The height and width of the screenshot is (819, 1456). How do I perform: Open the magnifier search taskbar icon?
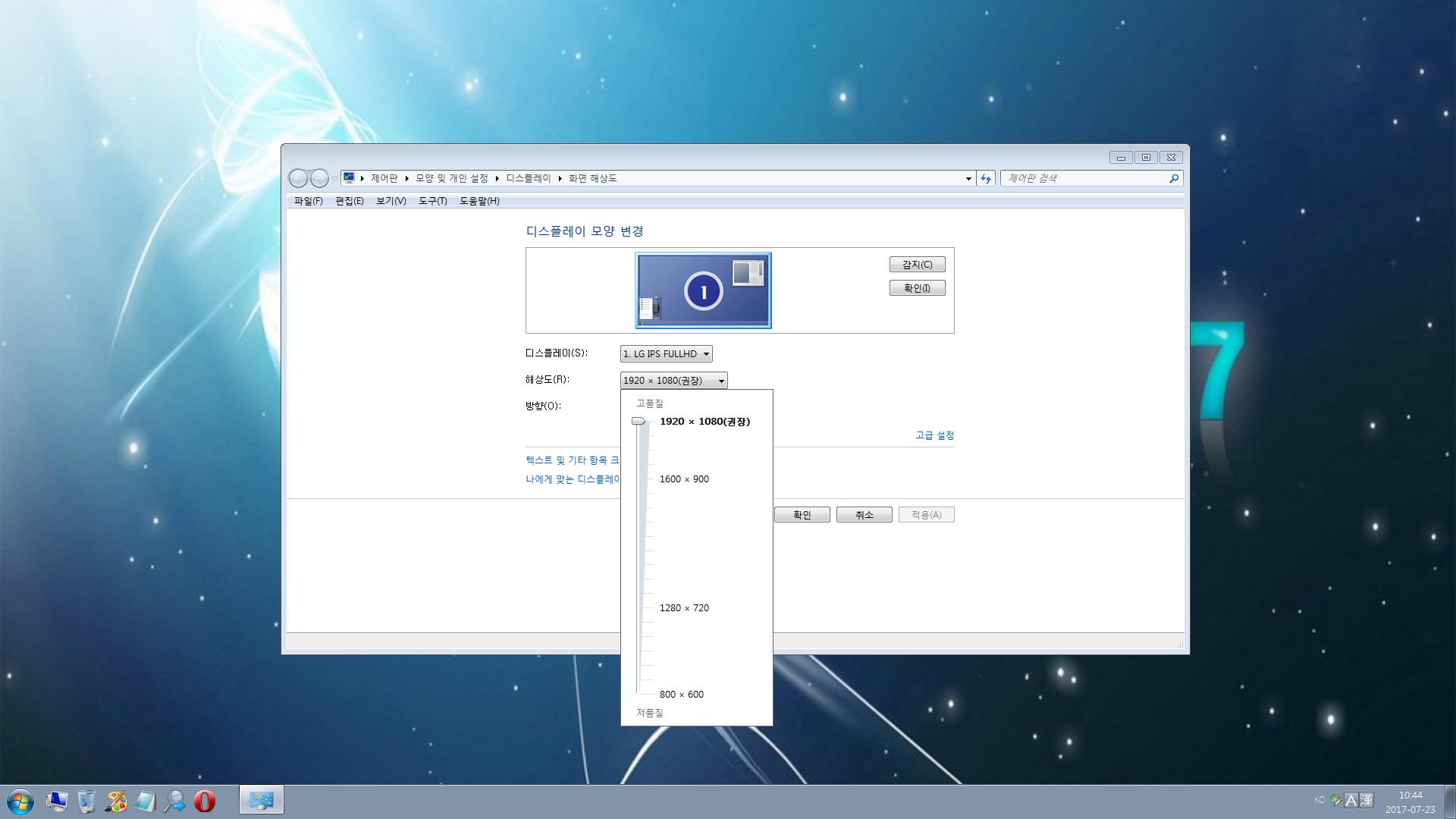coord(175,802)
